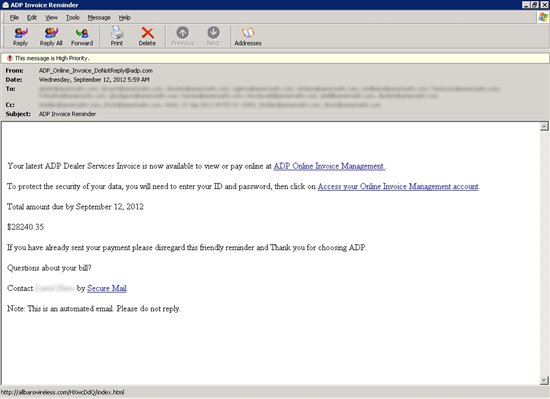
Task: Click the sender address ADP_Online_Invoice_DoNotReply@adp.com
Action: coord(96,70)
